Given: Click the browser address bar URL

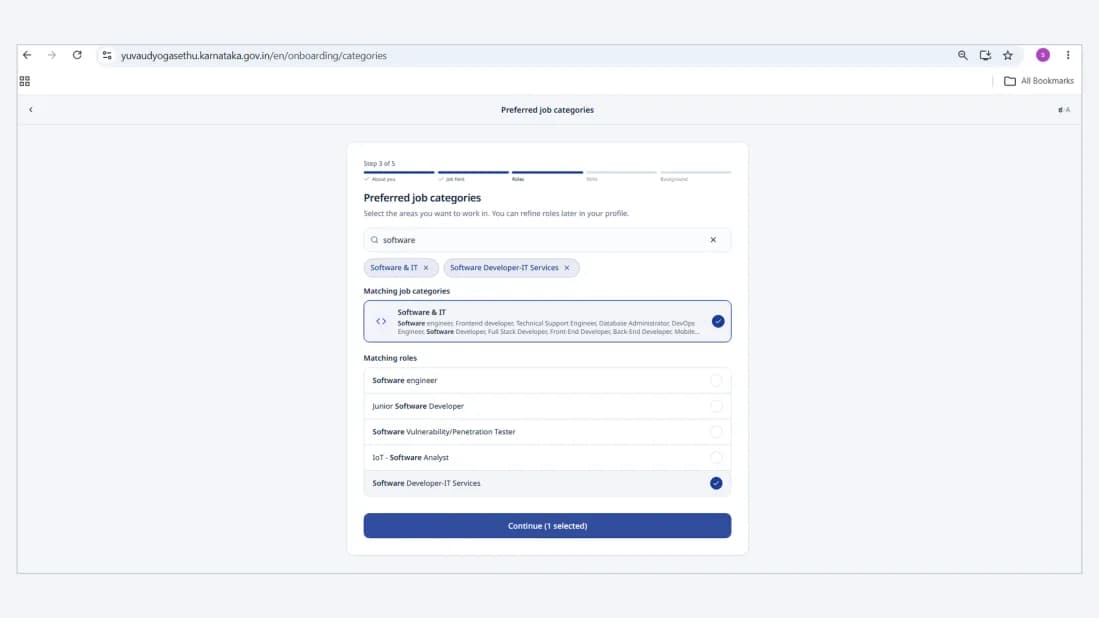Looking at the screenshot, I should tap(254, 55).
